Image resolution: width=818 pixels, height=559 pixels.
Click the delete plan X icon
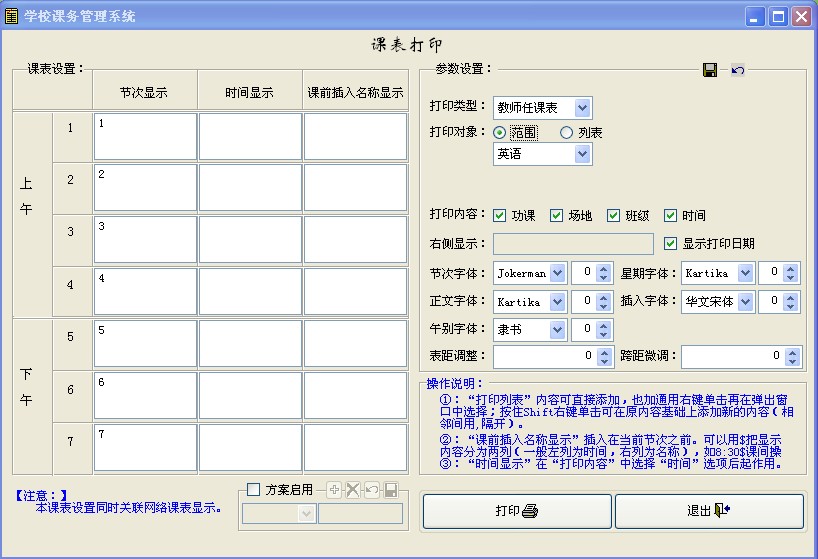(x=353, y=490)
